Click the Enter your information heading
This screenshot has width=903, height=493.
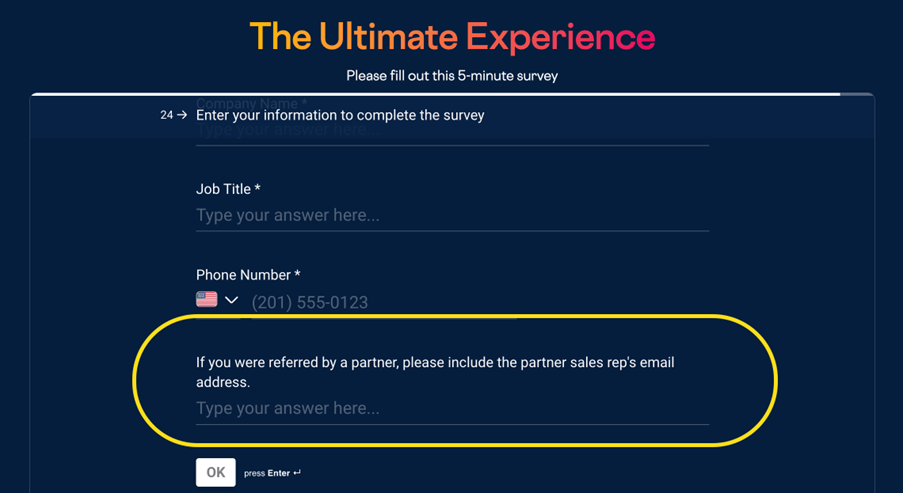pyautogui.click(x=340, y=115)
